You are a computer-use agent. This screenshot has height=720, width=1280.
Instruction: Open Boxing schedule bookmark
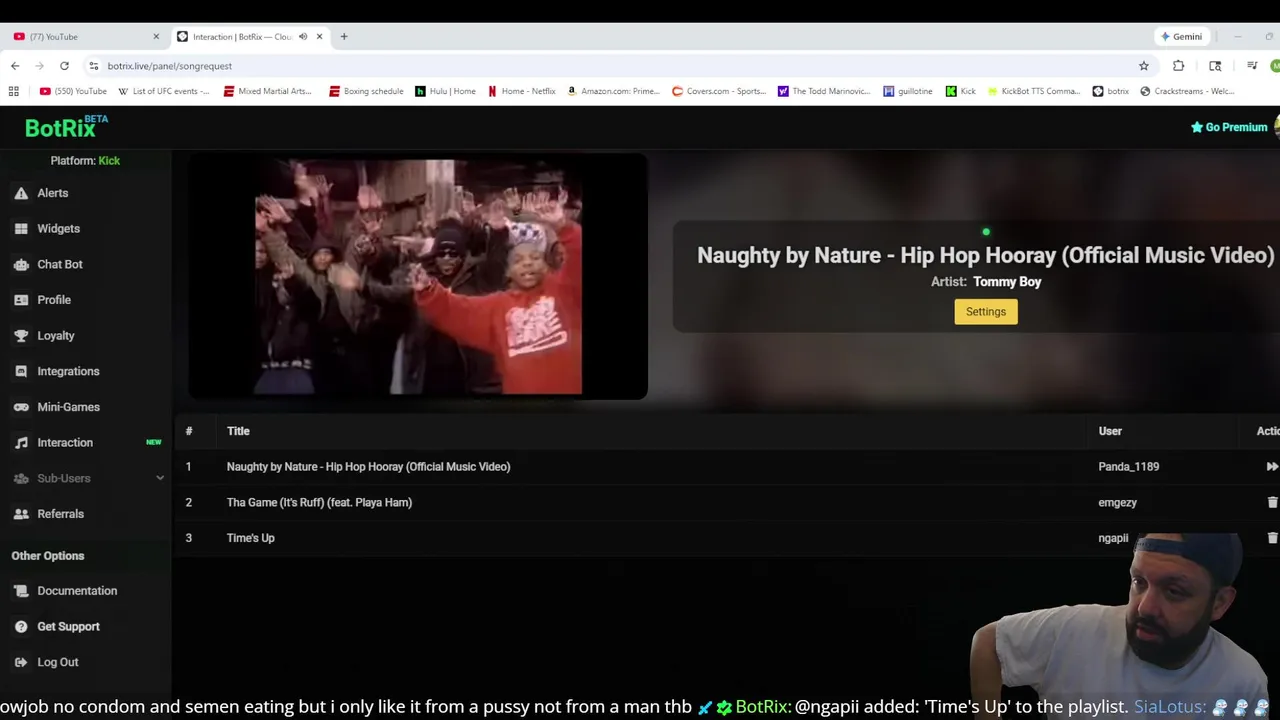(366, 91)
